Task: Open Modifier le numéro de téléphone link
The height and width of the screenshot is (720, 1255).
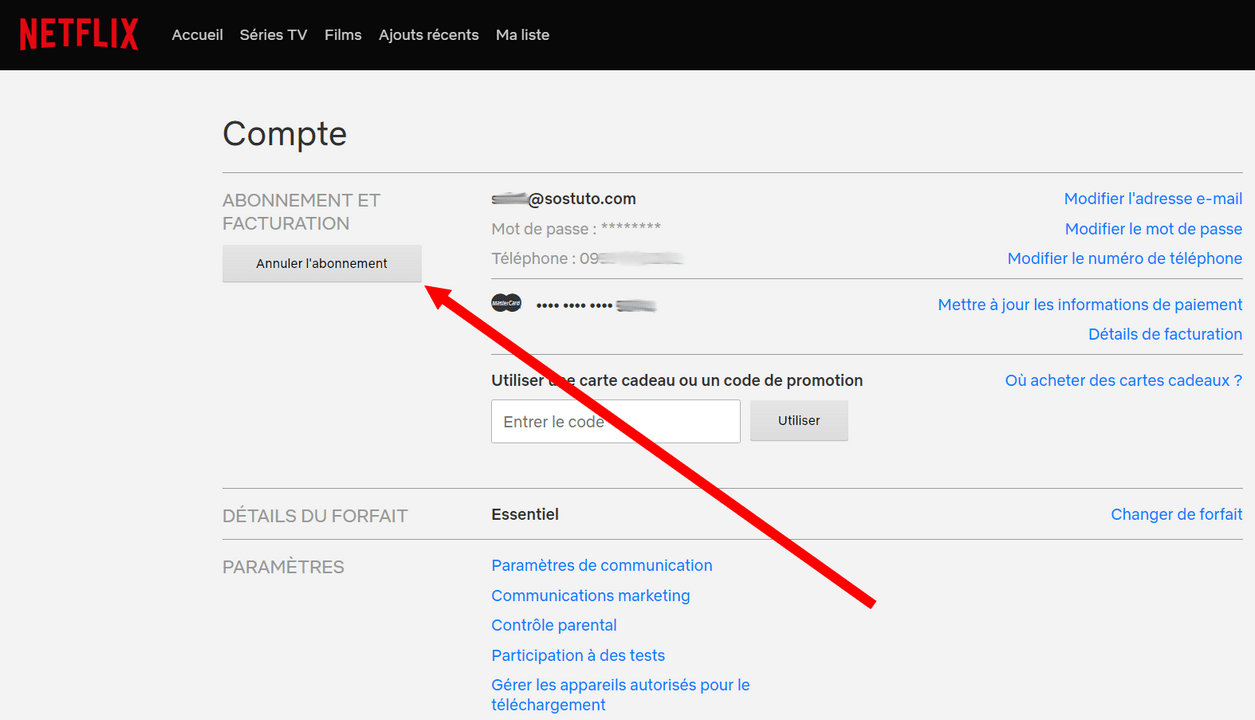Action: pyautogui.click(x=1125, y=258)
